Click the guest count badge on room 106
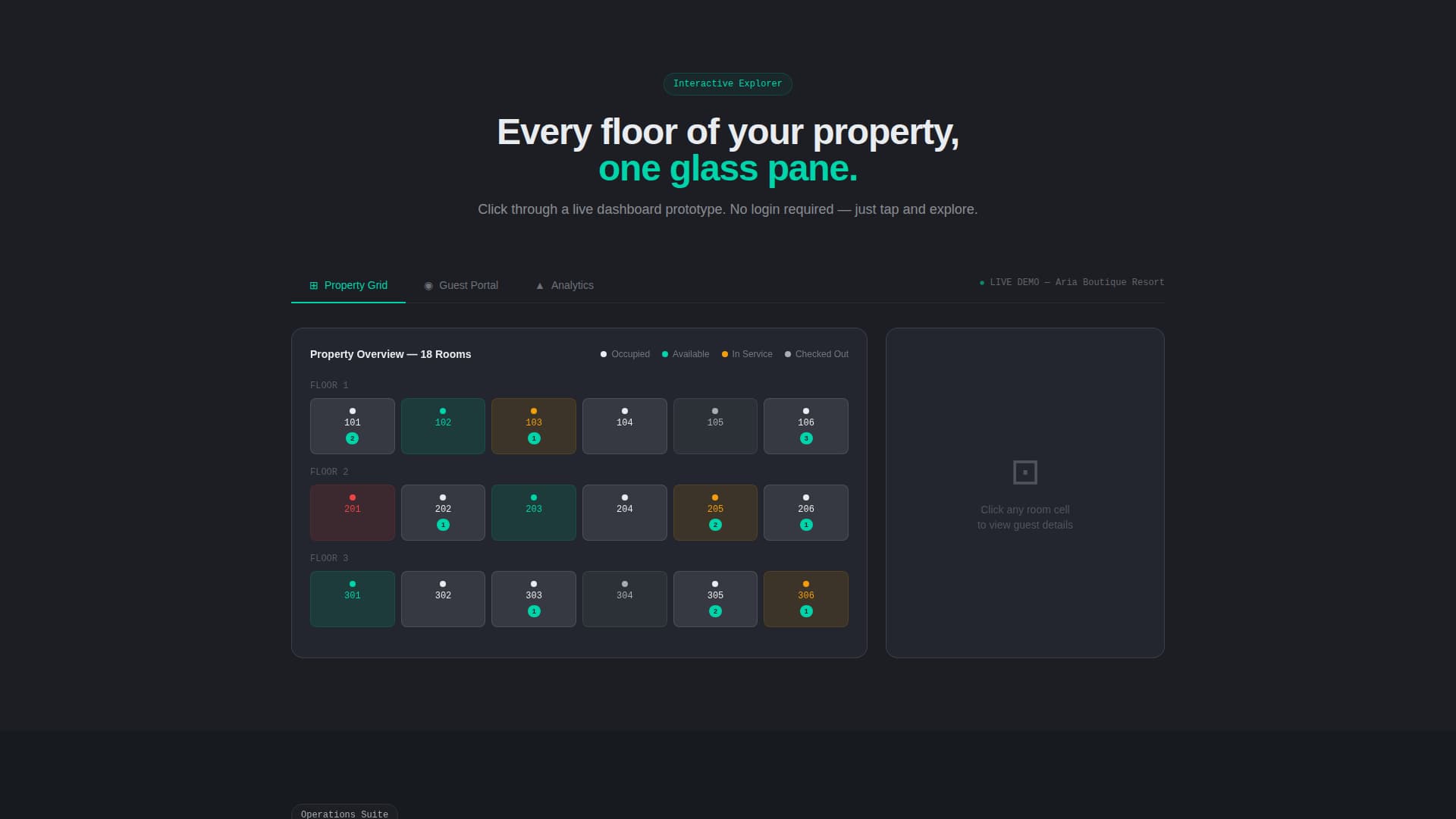The image size is (1456, 819). click(806, 438)
